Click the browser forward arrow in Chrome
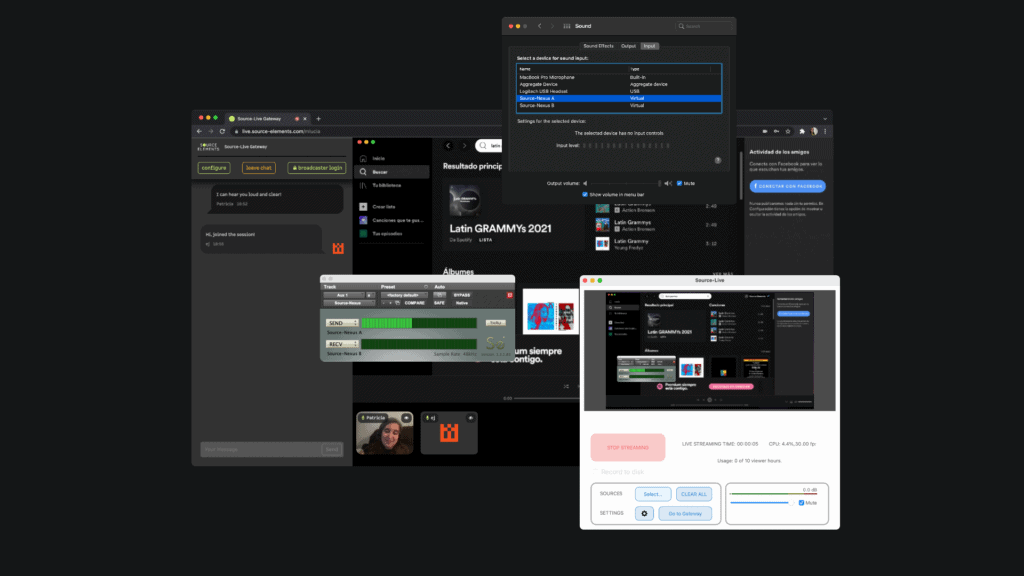 pyautogui.click(x=210, y=131)
